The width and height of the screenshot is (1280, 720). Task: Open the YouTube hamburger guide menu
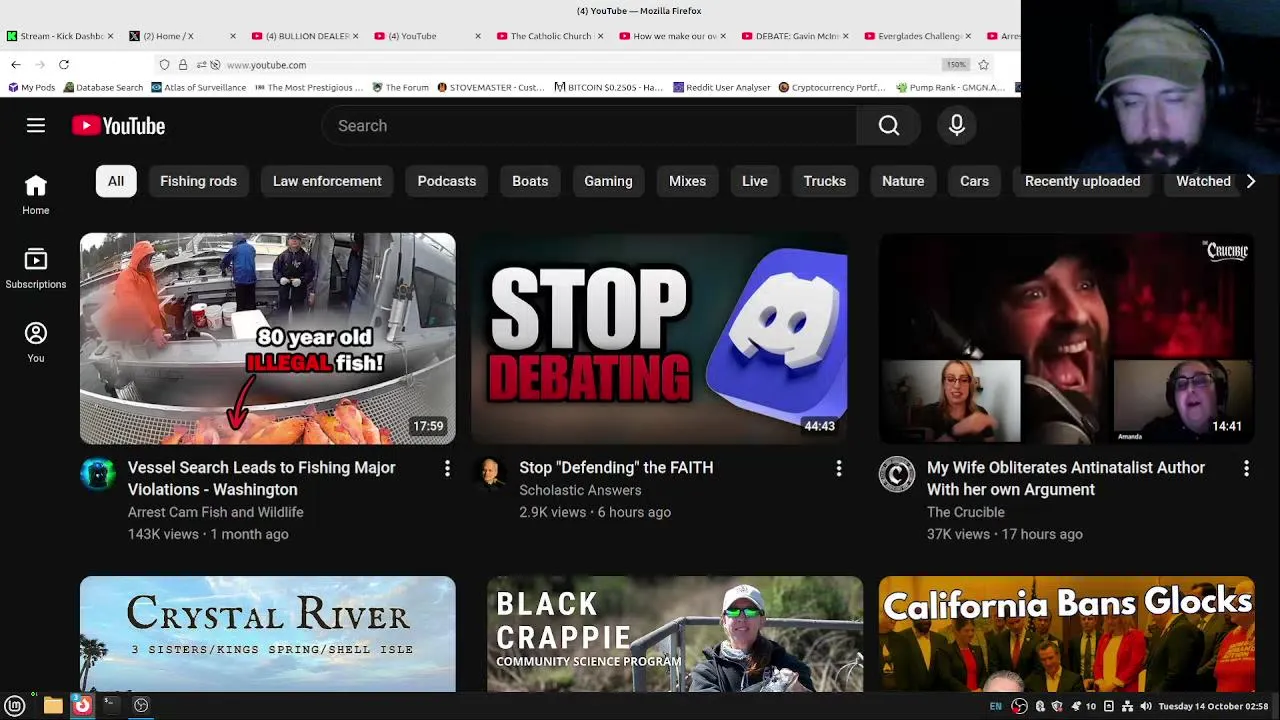coord(36,126)
